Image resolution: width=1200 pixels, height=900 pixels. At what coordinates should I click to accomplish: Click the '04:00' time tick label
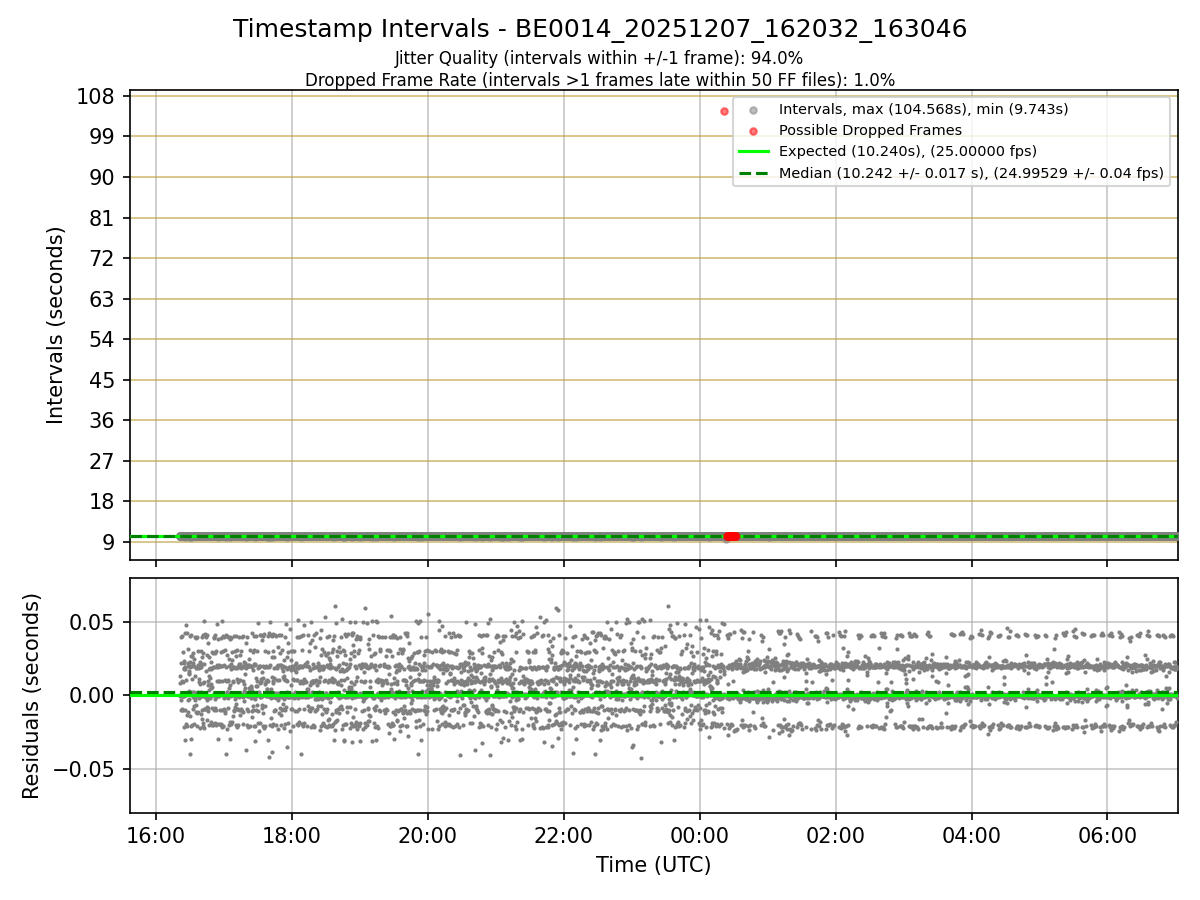click(972, 835)
